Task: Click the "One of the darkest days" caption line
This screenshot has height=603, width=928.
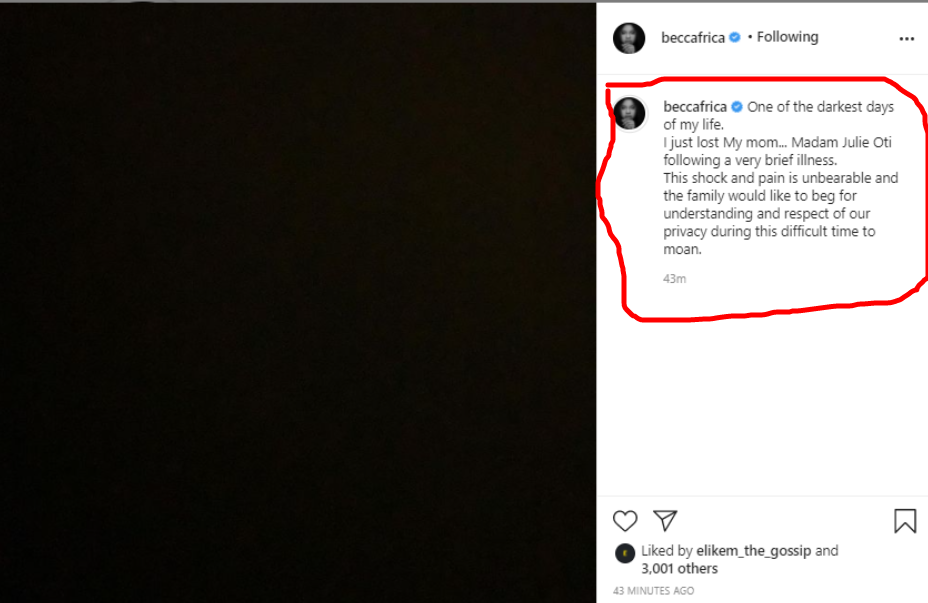Action: coord(820,107)
